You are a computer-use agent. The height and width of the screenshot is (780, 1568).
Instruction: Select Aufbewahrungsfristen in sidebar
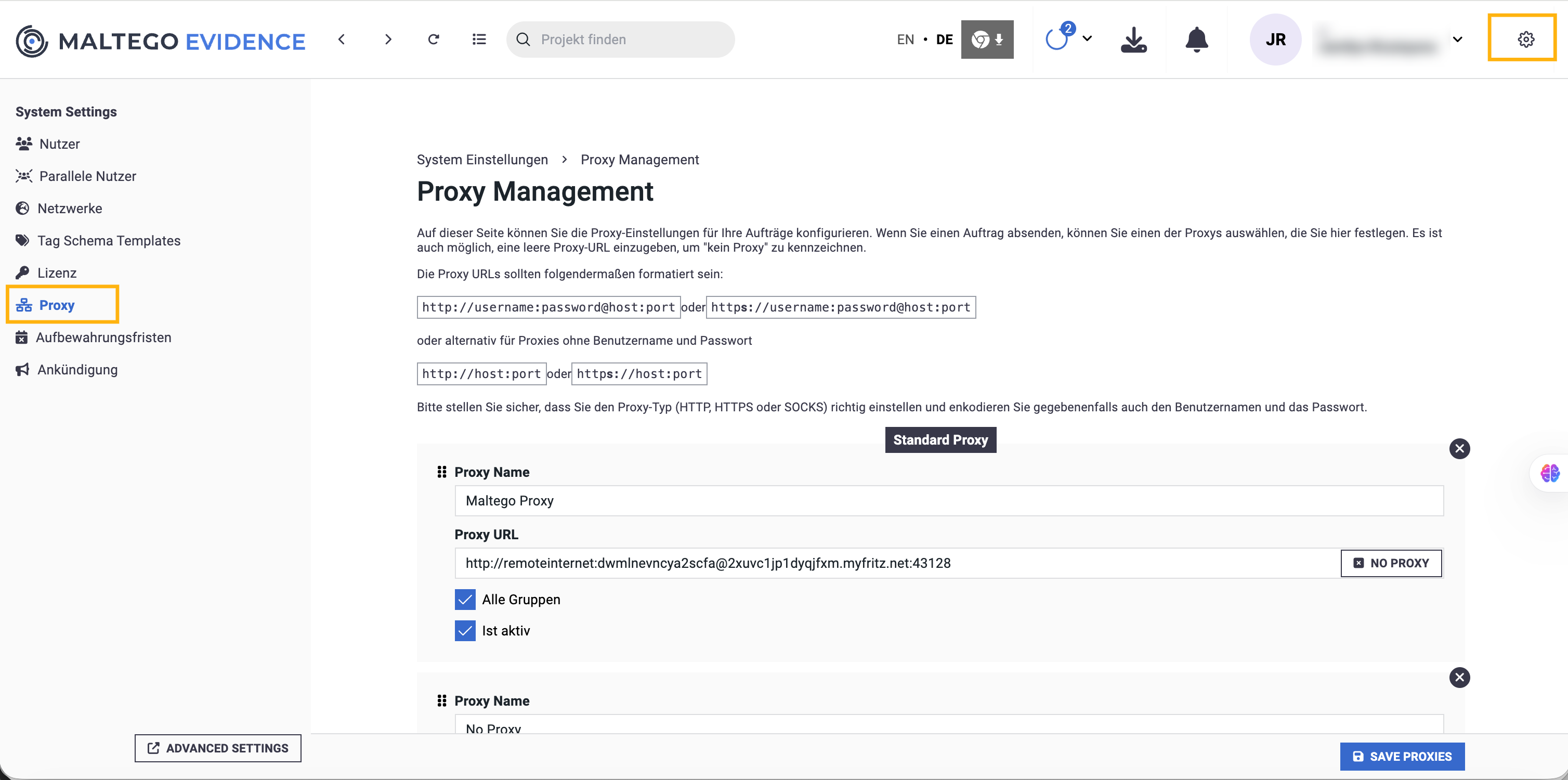tap(103, 337)
